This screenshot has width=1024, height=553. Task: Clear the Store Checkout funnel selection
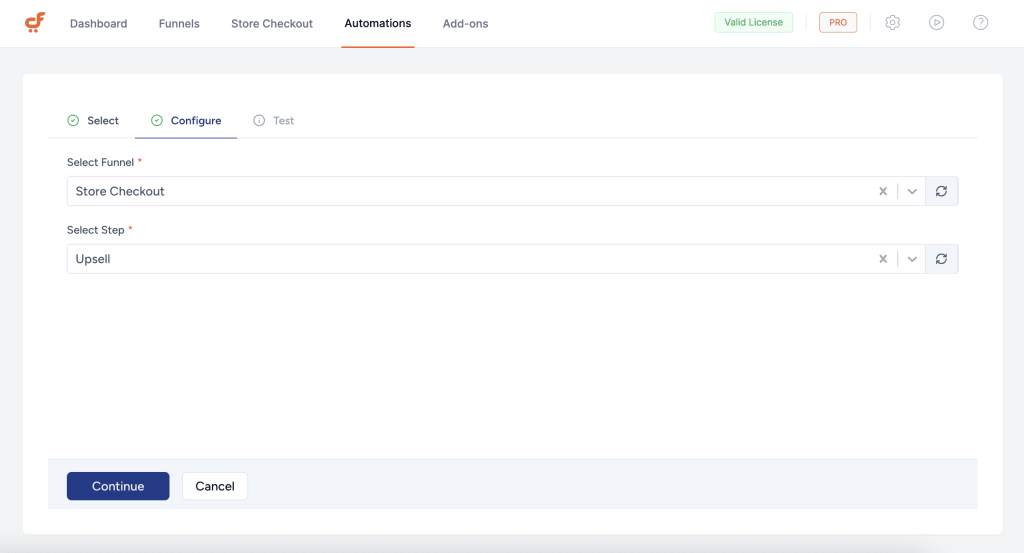[883, 191]
